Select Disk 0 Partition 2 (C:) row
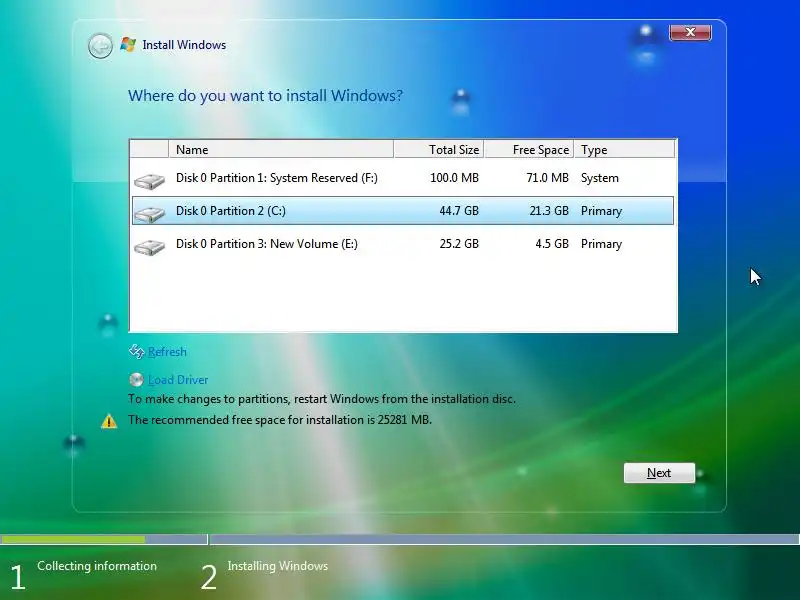The width and height of the screenshot is (800, 600). pos(403,211)
